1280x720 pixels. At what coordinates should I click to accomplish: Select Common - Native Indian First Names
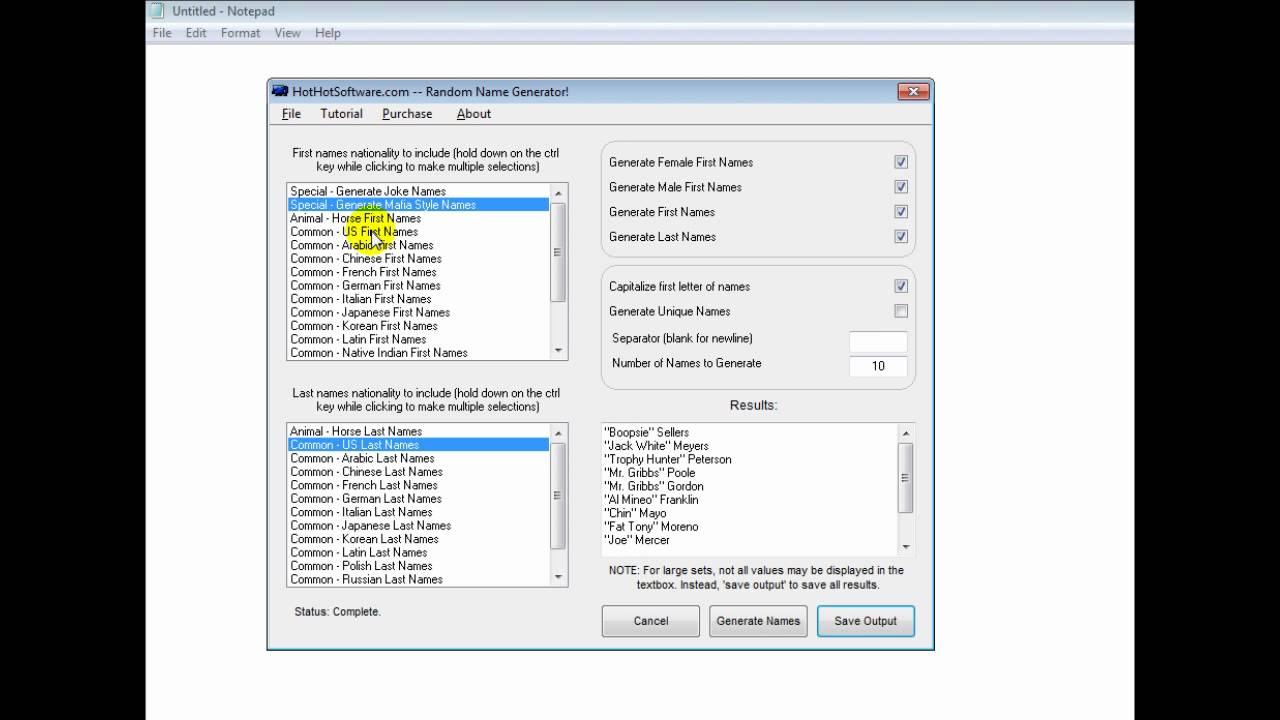coord(418,353)
